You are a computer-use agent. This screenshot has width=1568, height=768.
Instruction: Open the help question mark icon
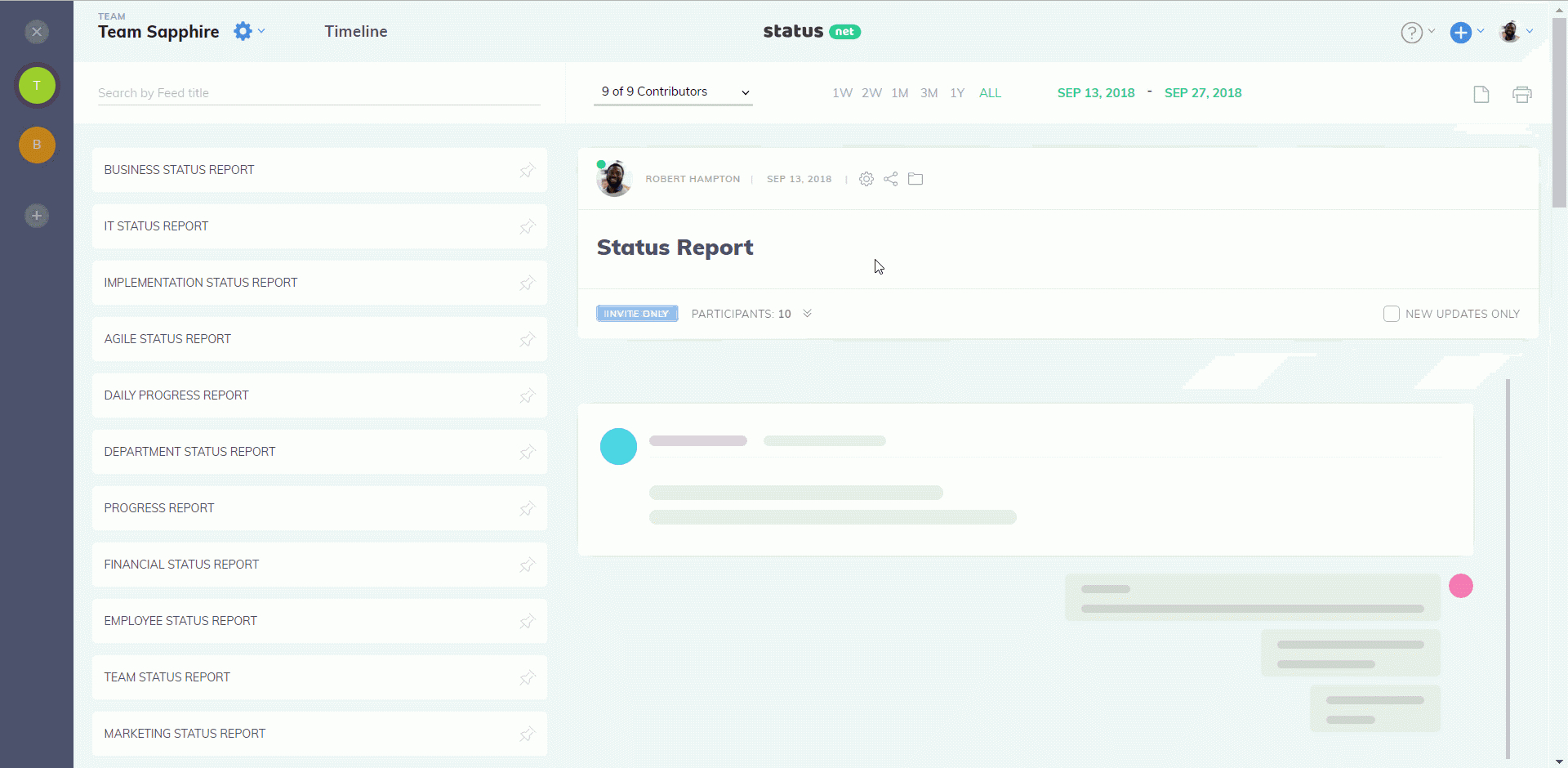tap(1411, 33)
